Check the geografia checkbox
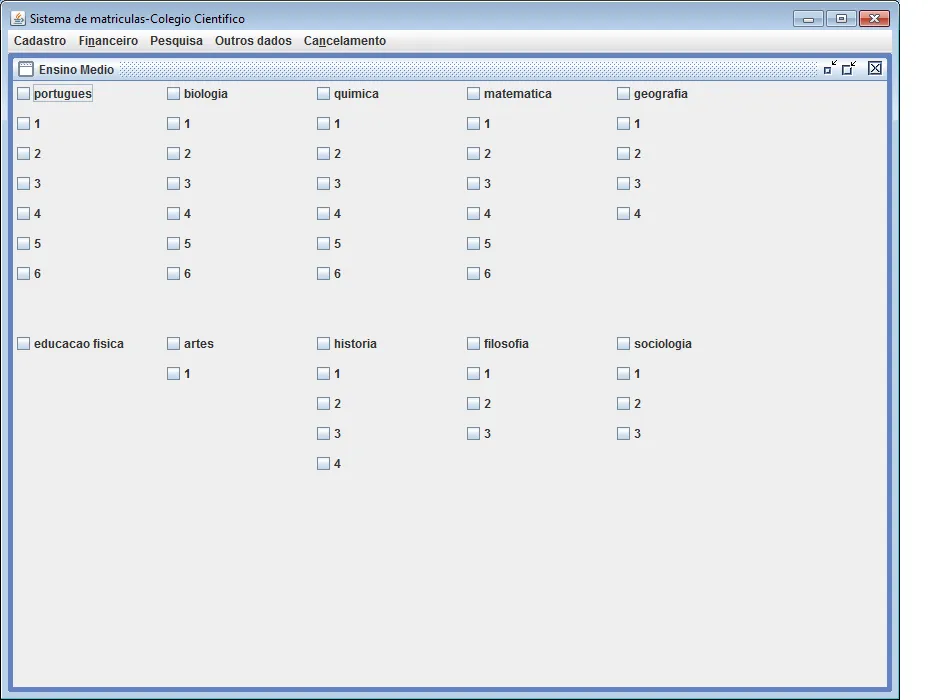 coord(623,93)
